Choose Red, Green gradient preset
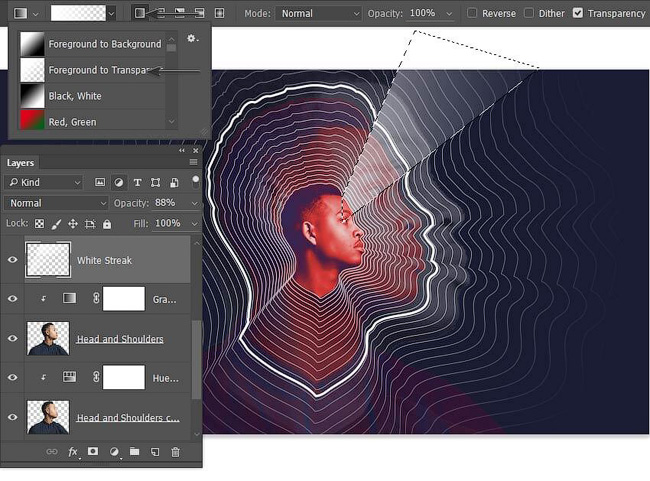650x481 pixels. [x=92, y=121]
